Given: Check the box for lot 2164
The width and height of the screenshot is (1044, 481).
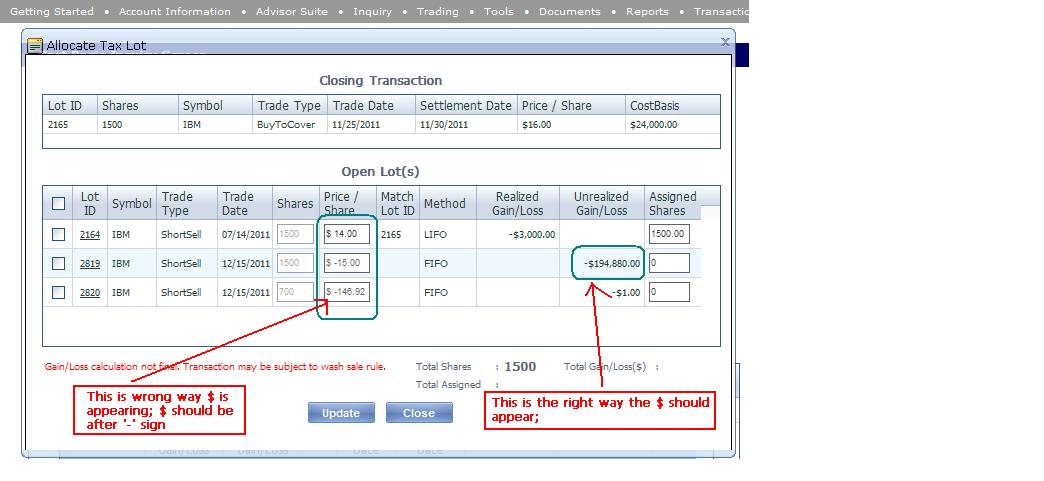Looking at the screenshot, I should 59,235.
